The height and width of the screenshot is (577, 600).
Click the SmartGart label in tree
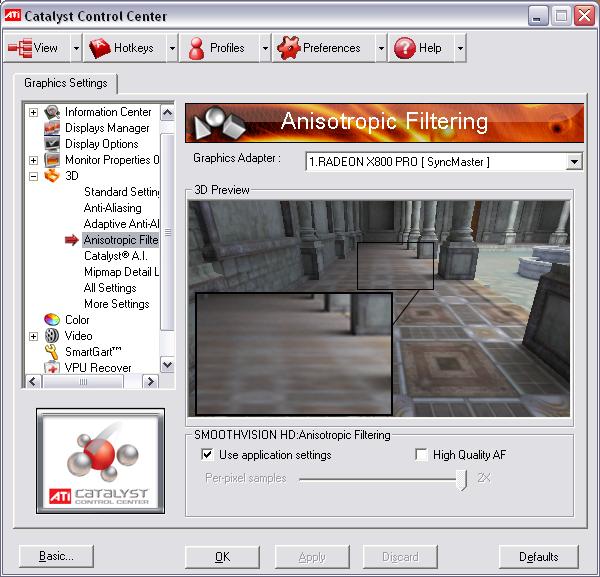pyautogui.click(x=93, y=352)
